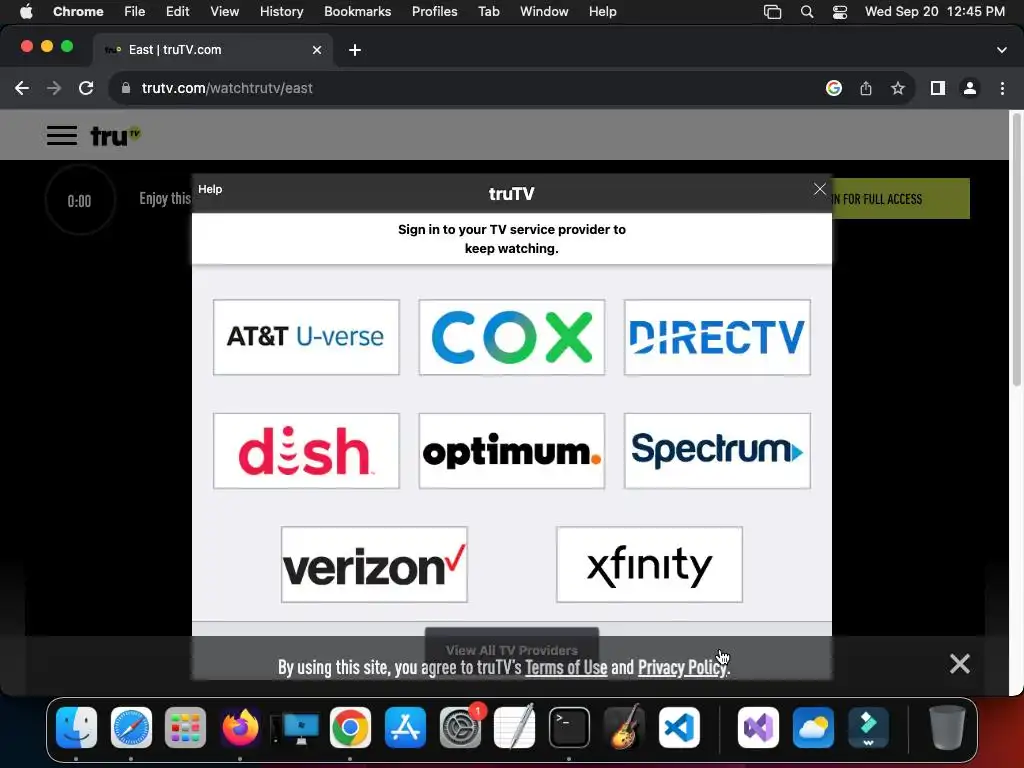Pick Verizon as TV provider
This screenshot has width=1024, height=768.
[374, 564]
